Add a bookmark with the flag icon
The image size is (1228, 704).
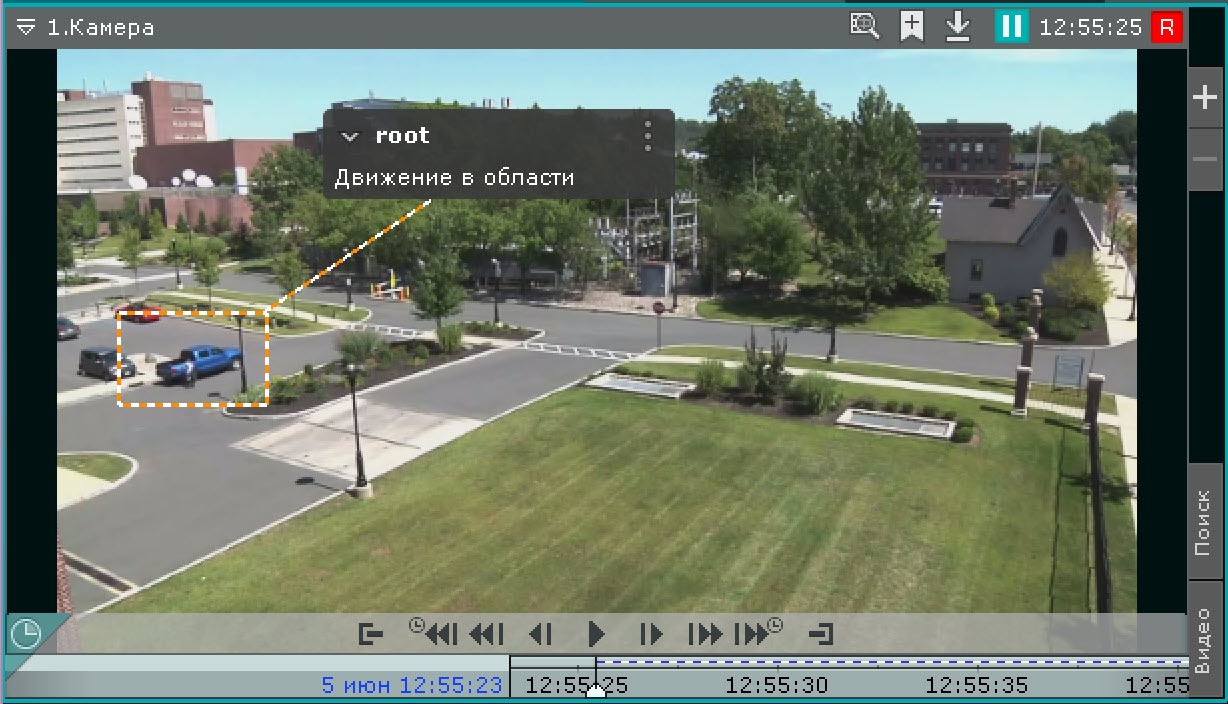click(x=911, y=26)
